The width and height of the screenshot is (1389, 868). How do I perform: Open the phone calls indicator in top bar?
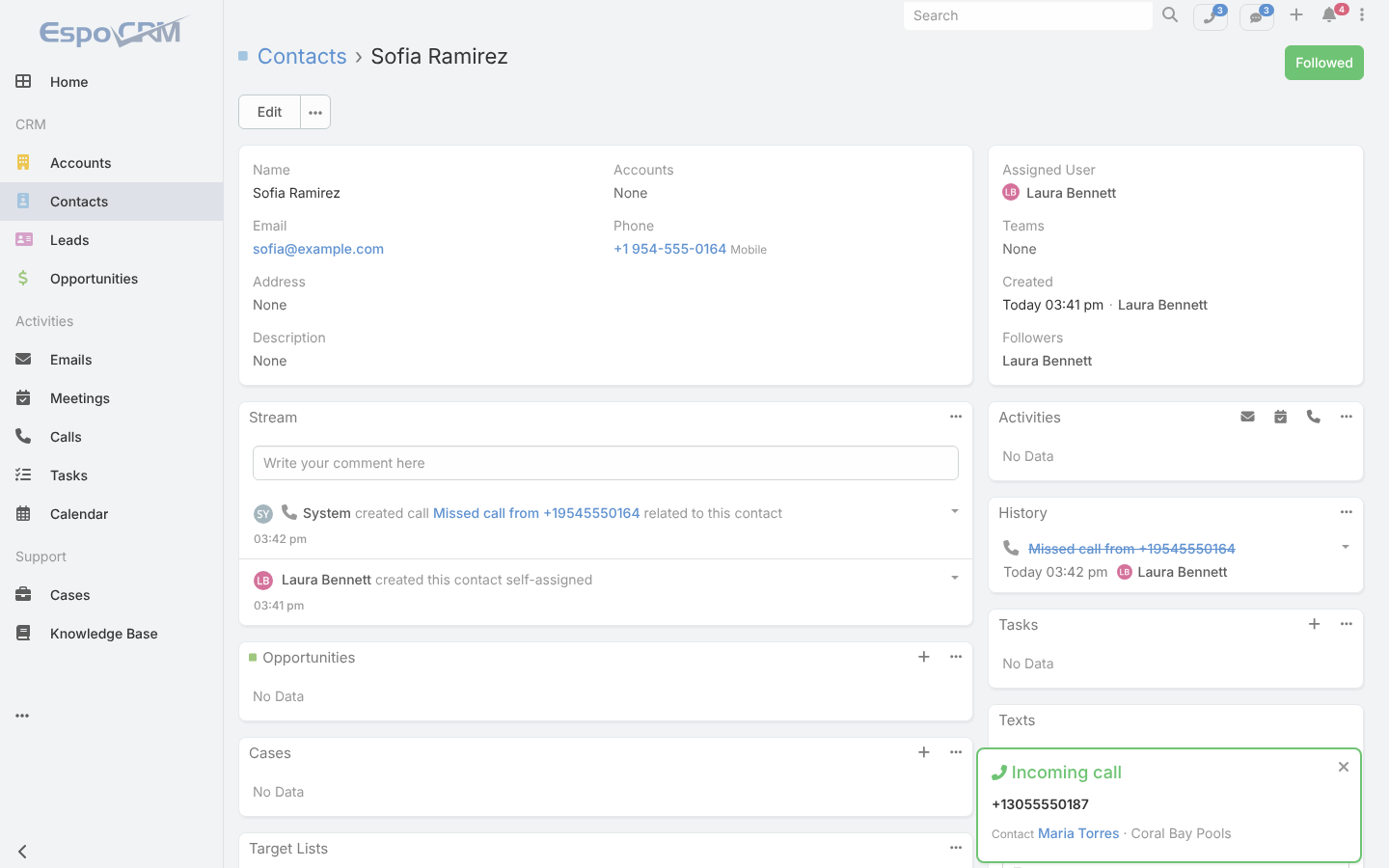(1211, 16)
